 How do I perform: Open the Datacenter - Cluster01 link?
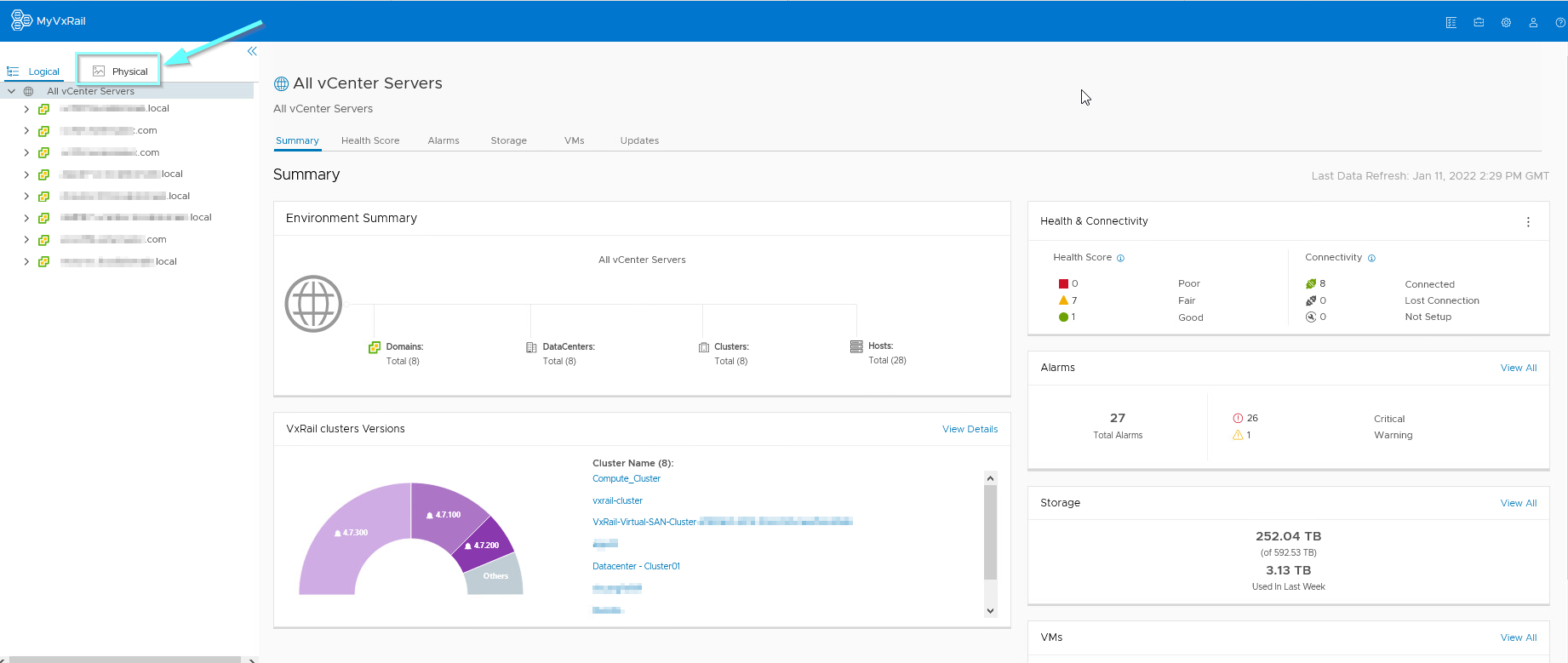point(637,566)
